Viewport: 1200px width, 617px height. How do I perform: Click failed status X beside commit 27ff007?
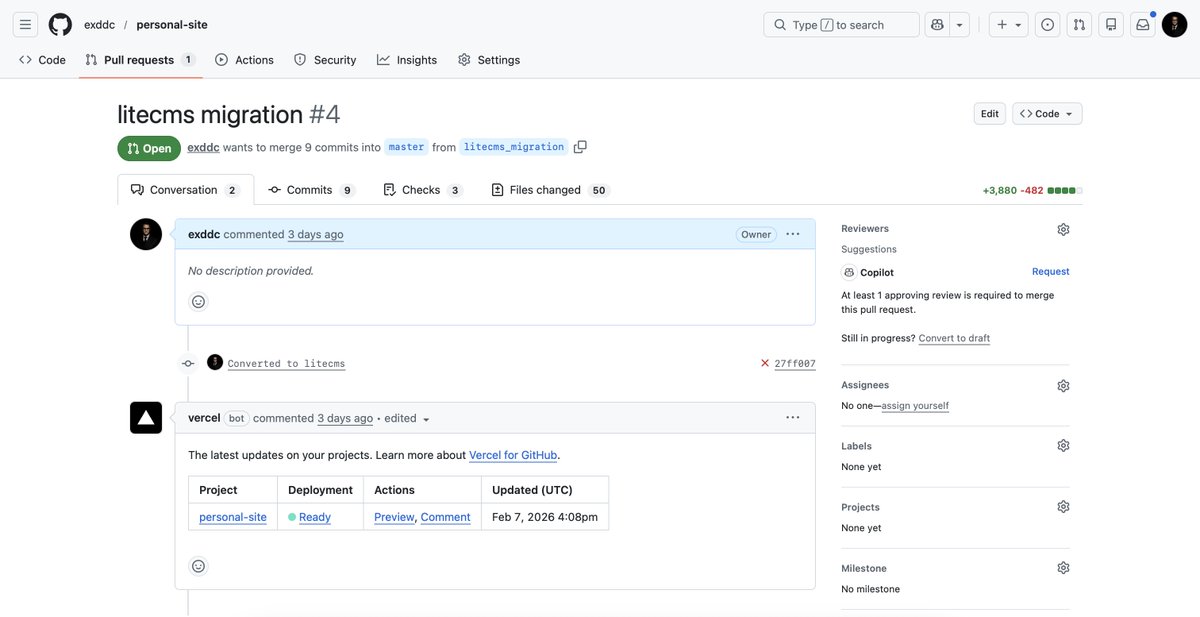[x=765, y=364]
